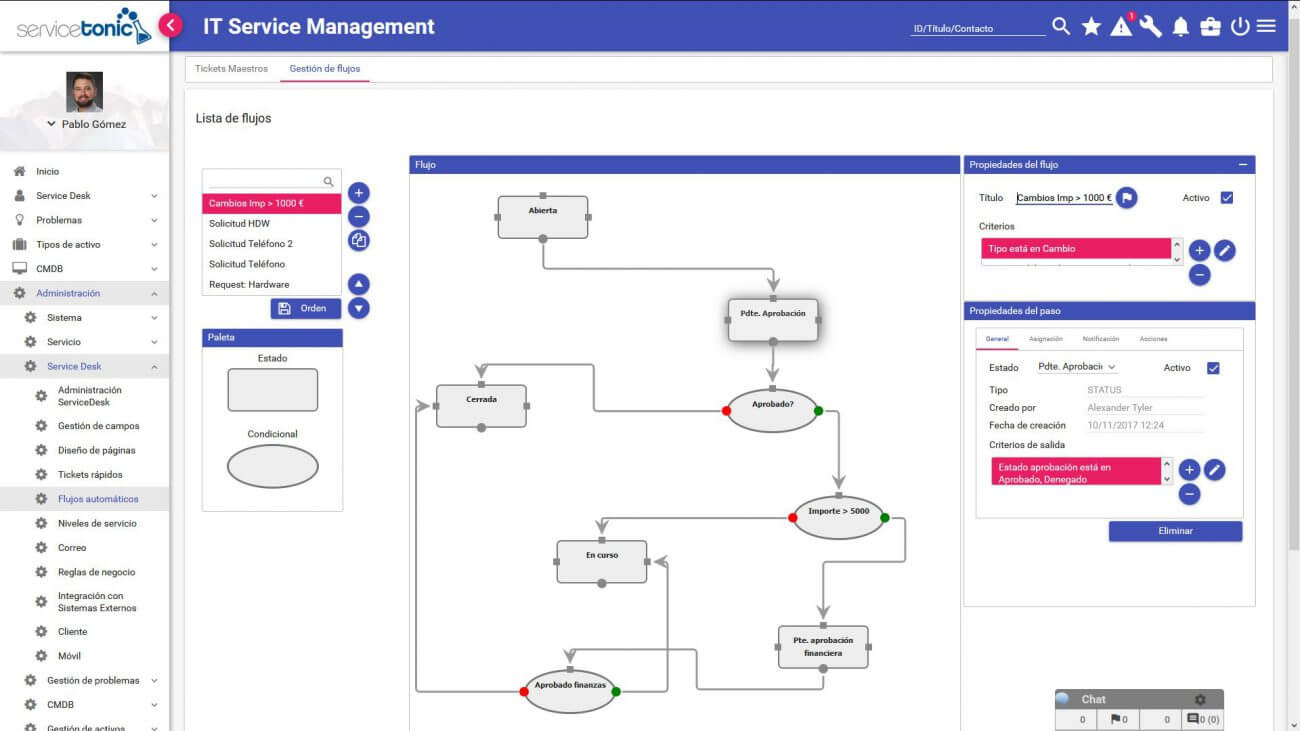The height and width of the screenshot is (731, 1300).
Task: Open favorites star icon in top bar
Action: [1091, 27]
